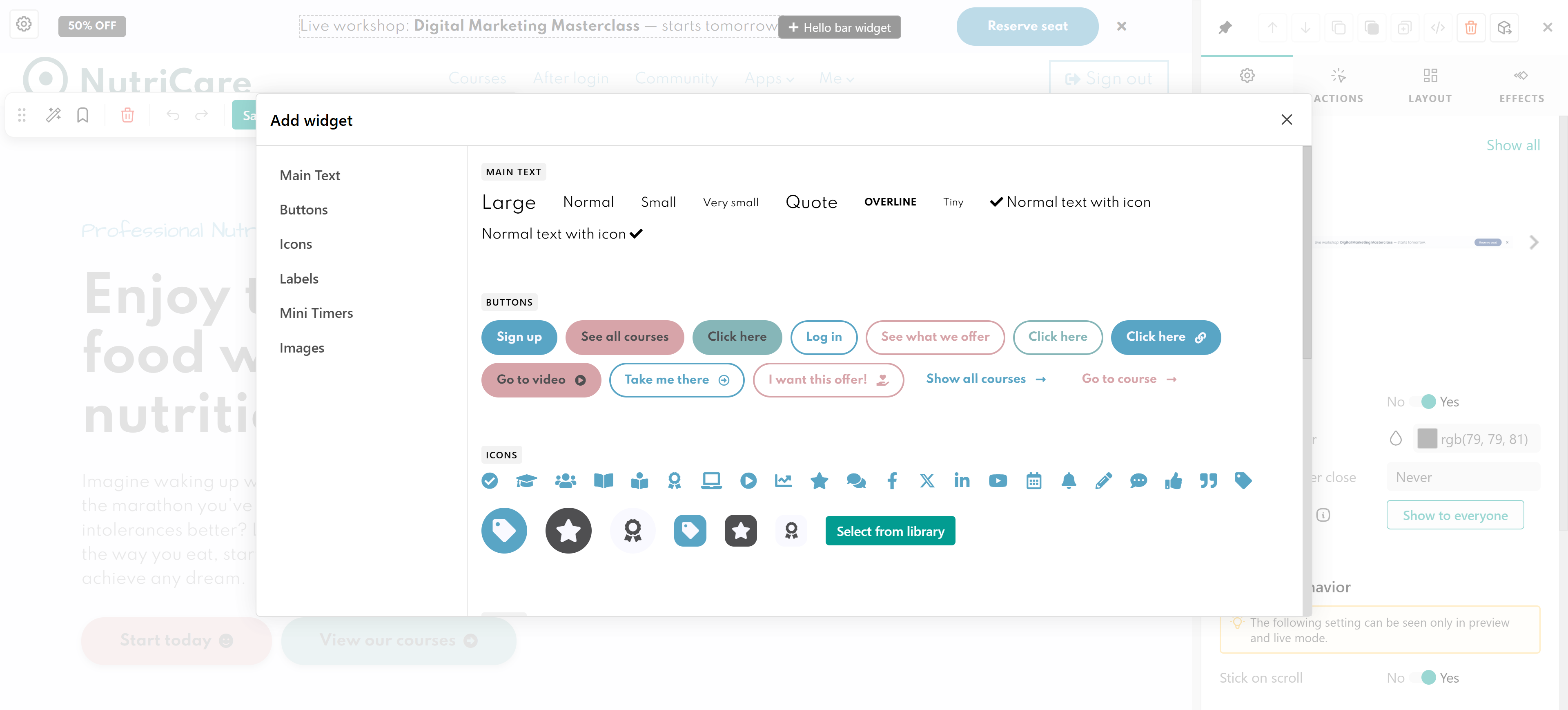This screenshot has height=710, width=1568.
Task: Click the red trash icon in side panel
Action: (x=1470, y=27)
